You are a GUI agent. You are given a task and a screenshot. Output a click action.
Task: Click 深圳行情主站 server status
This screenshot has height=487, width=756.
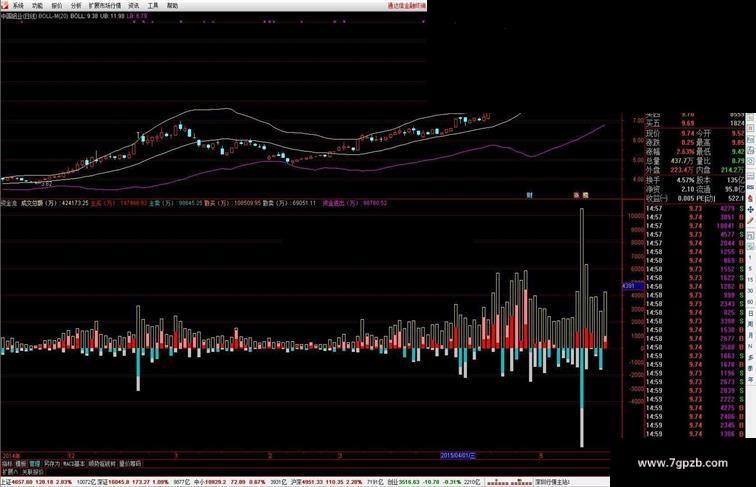coord(553,482)
